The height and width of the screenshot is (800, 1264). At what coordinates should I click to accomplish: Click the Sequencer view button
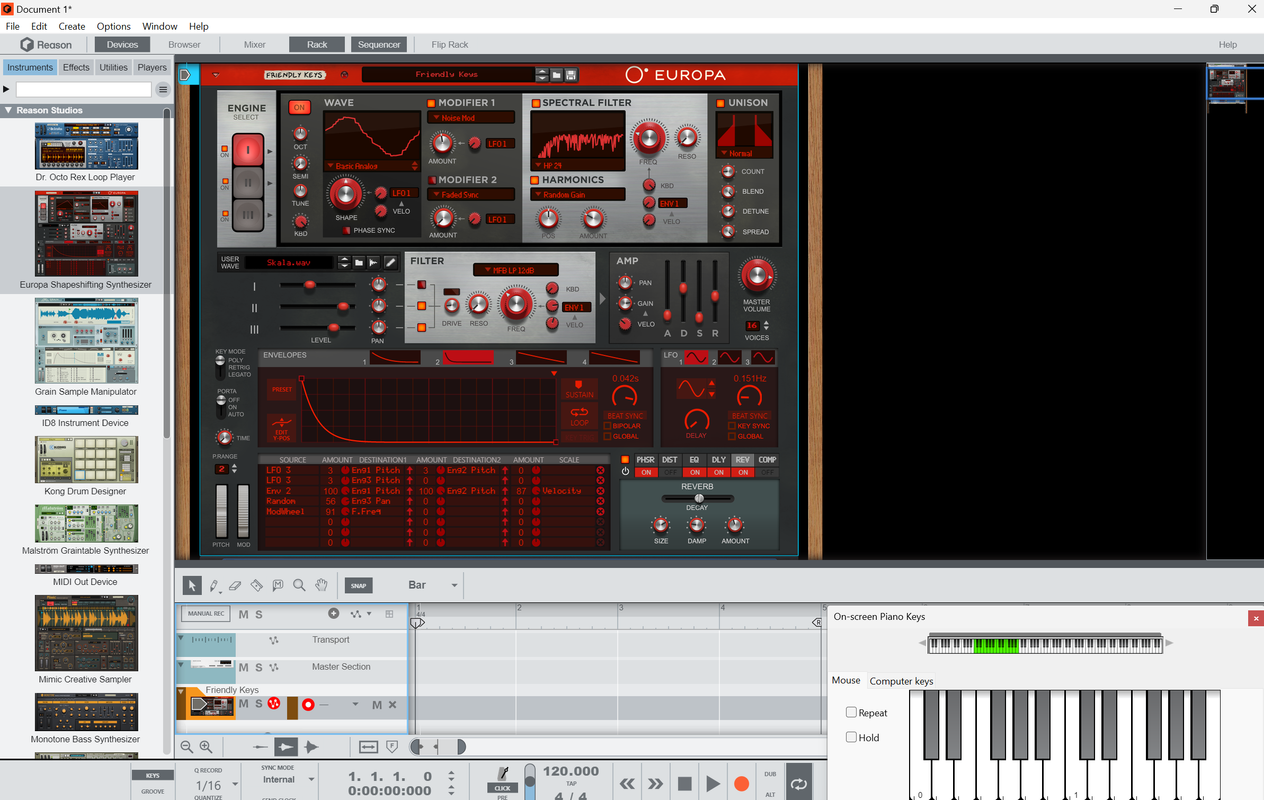pos(379,44)
